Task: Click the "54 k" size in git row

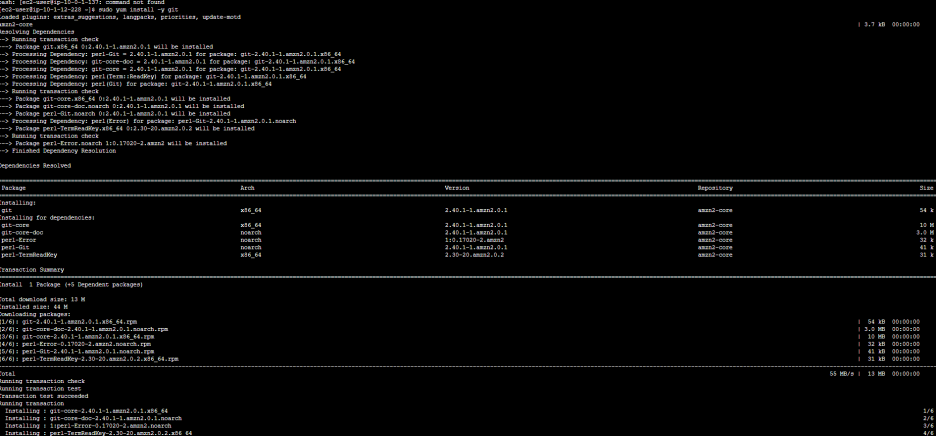Action: 927,211
